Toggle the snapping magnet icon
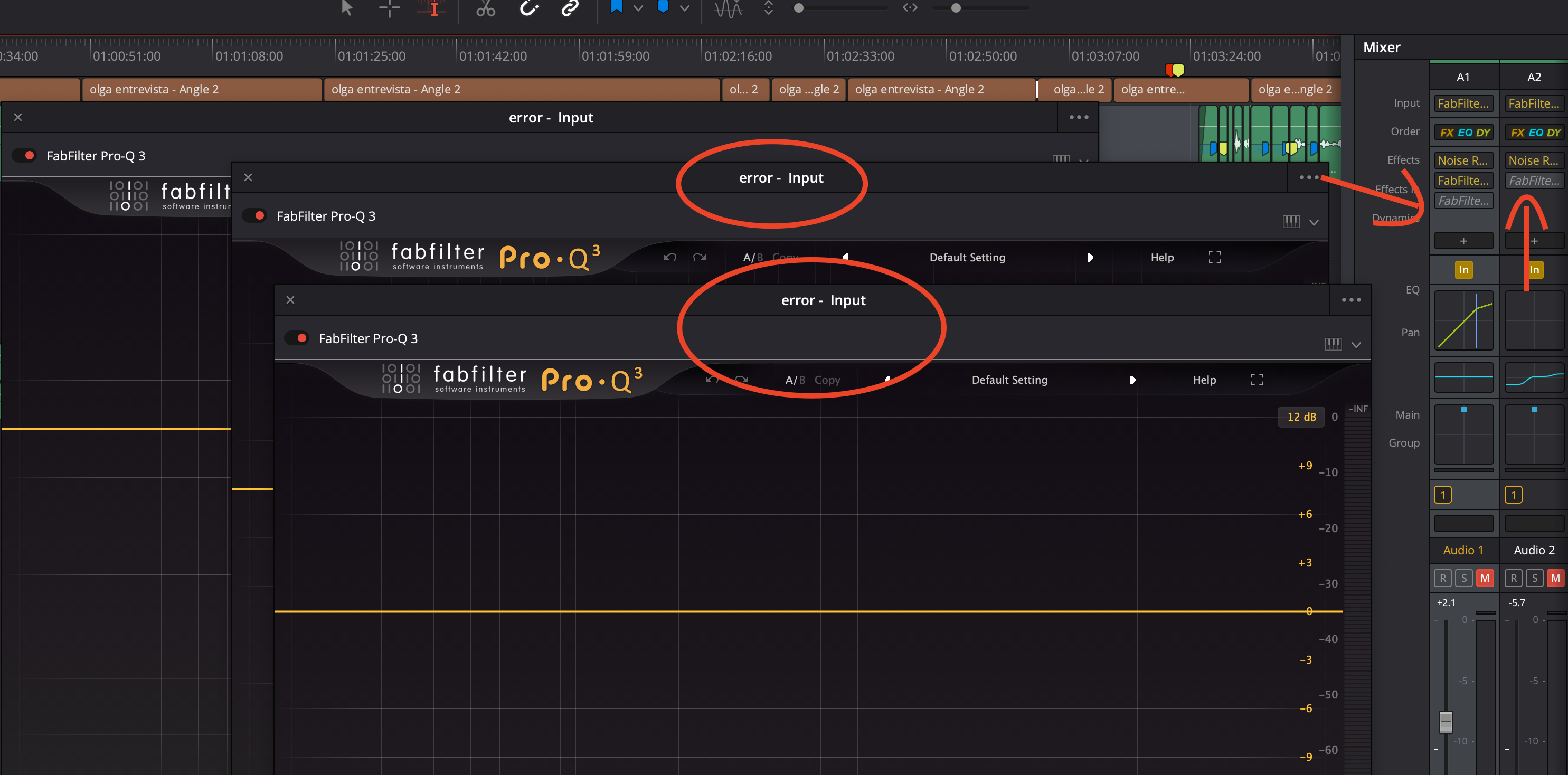Image resolution: width=1568 pixels, height=775 pixels. point(529,8)
